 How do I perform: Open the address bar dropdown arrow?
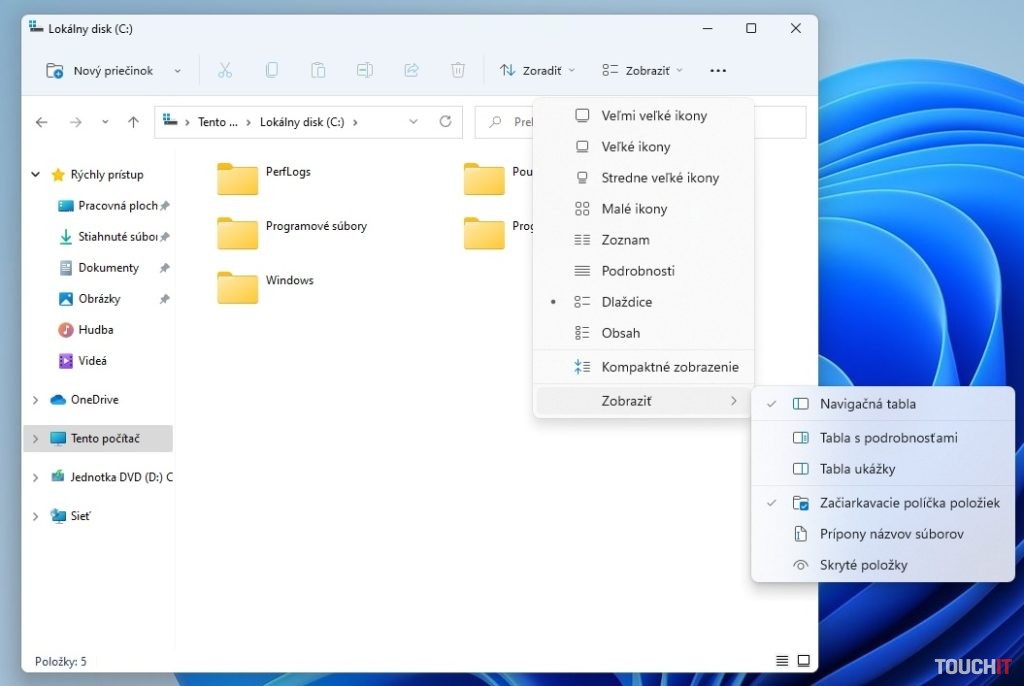point(414,121)
